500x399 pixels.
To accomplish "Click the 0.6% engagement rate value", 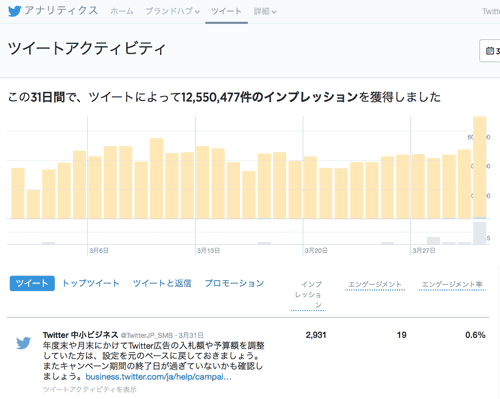I will (475, 335).
